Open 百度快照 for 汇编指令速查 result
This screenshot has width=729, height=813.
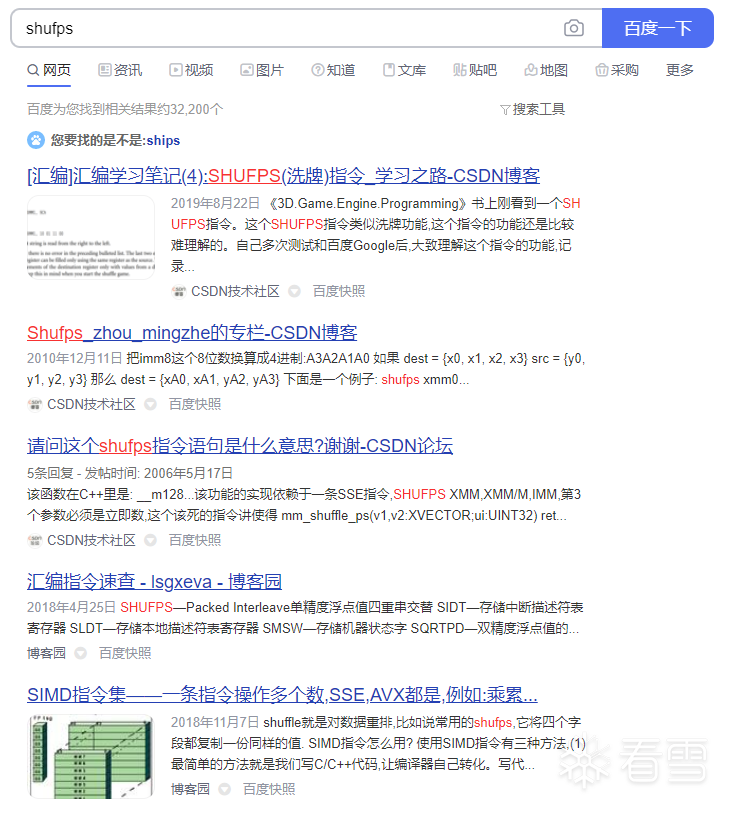point(125,653)
